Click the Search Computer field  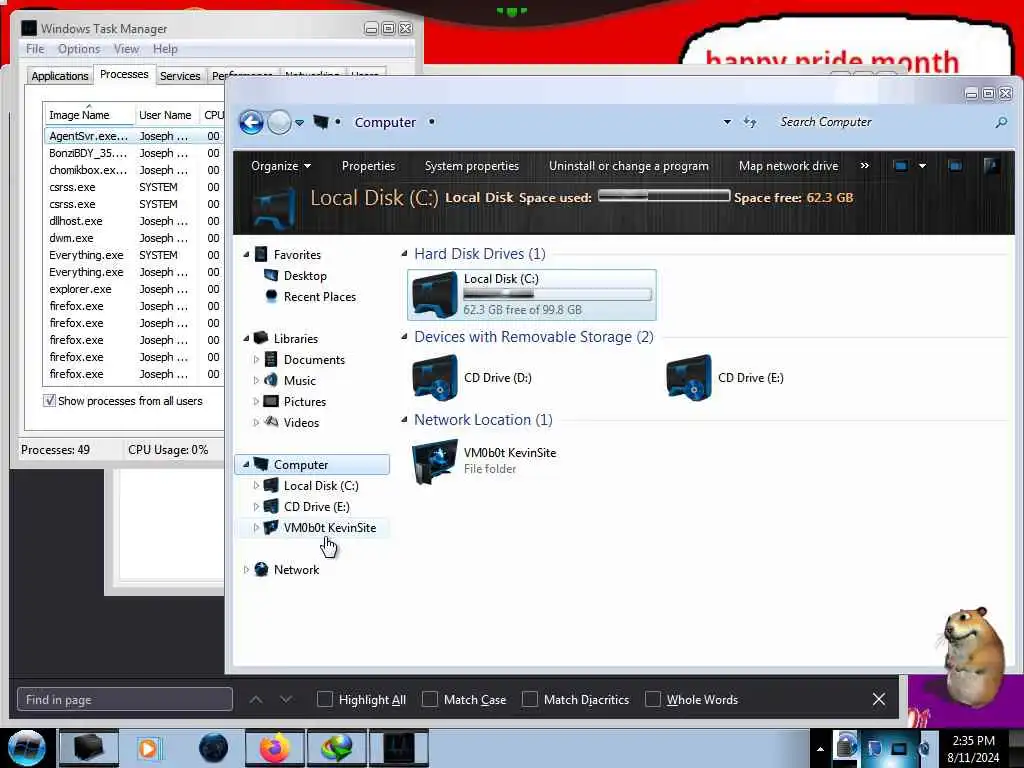[x=883, y=122]
